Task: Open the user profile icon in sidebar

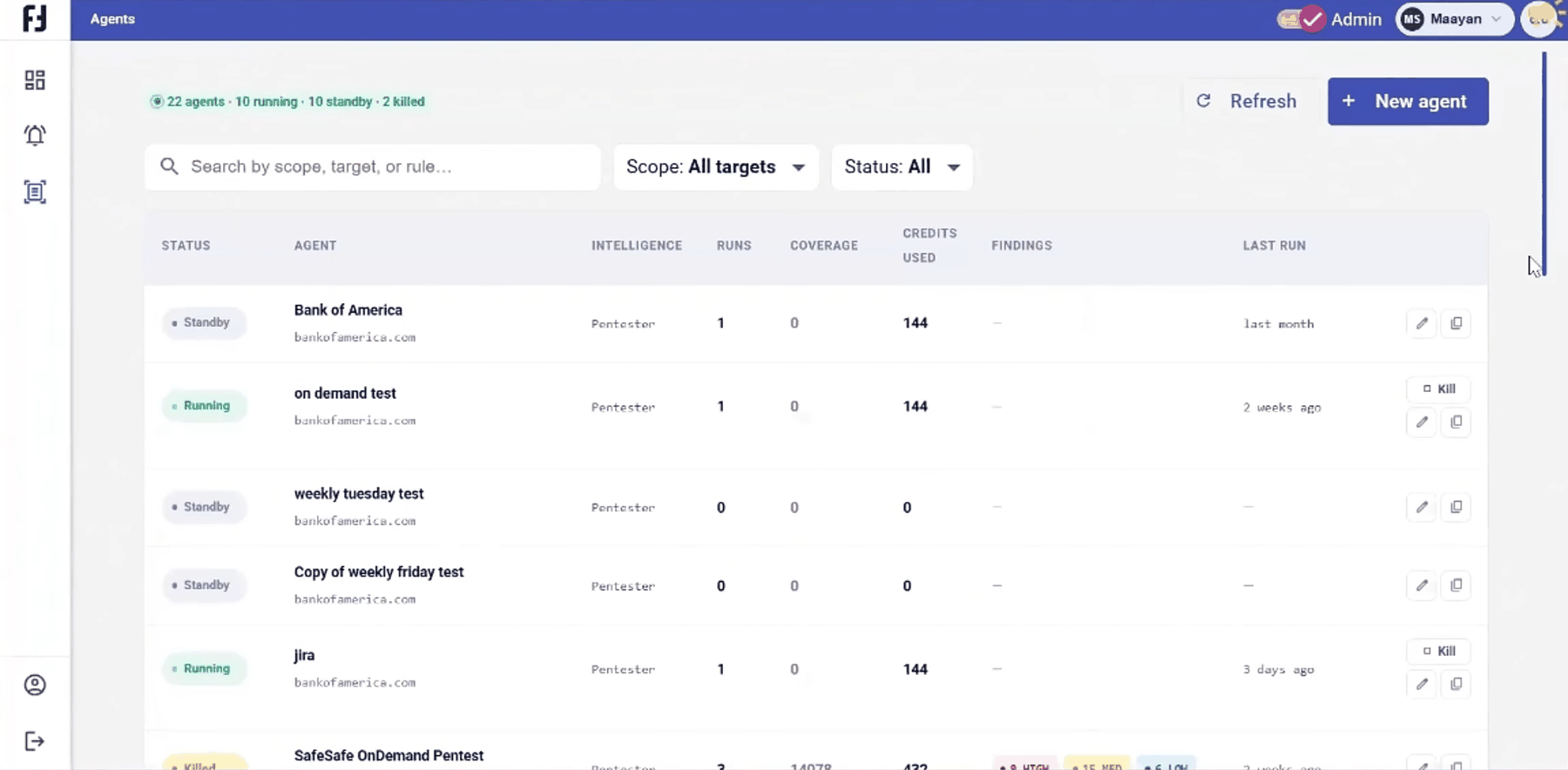Action: click(x=35, y=686)
